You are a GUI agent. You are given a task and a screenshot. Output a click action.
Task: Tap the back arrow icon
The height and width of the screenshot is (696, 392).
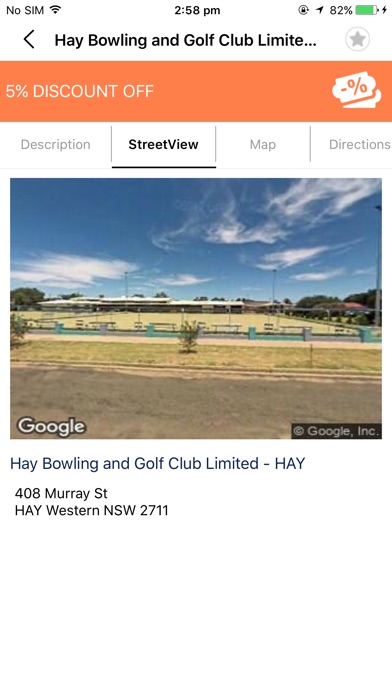29,40
